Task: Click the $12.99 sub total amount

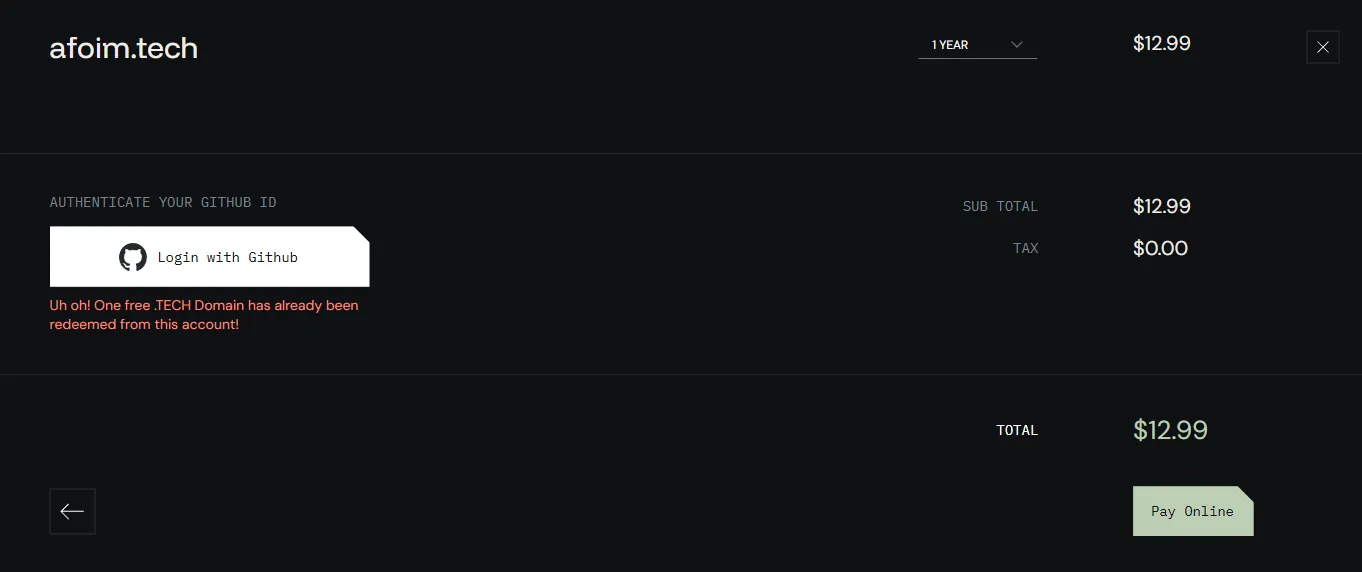Action: coord(1162,206)
